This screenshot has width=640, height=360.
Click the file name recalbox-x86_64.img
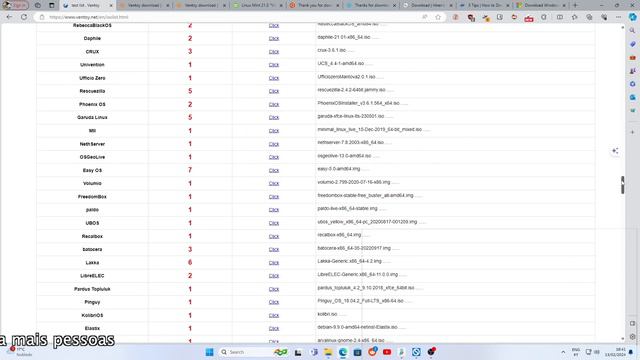tap(339, 235)
